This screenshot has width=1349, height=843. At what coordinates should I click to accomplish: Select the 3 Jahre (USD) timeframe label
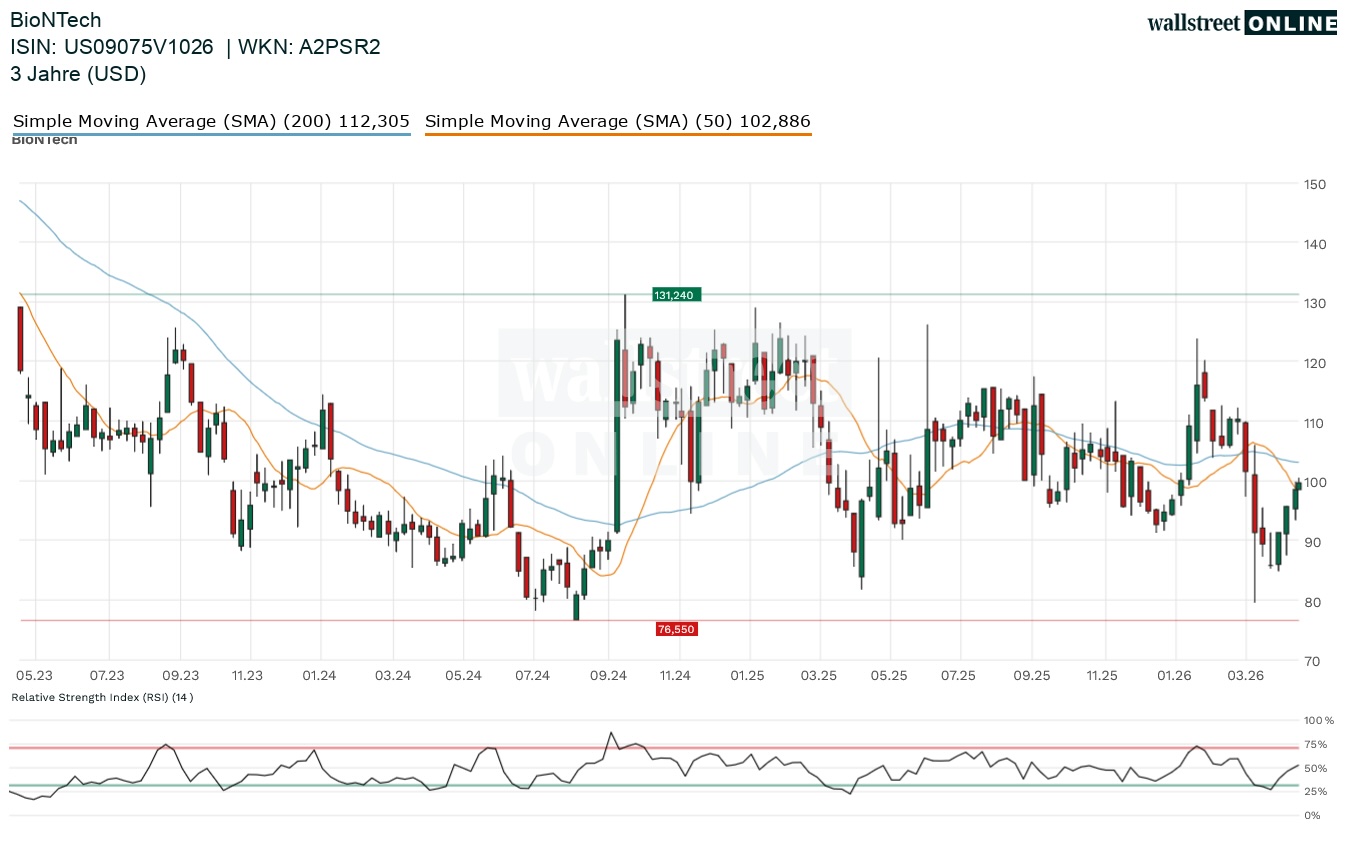(x=78, y=73)
